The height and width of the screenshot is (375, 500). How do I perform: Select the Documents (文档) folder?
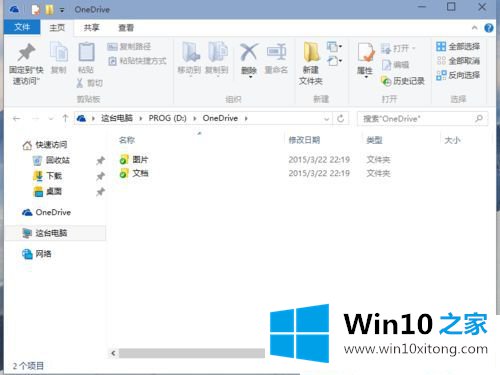coord(134,173)
